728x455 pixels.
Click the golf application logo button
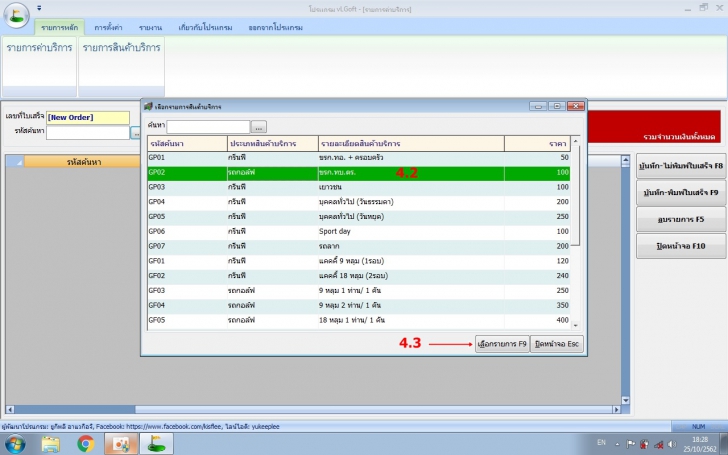pyautogui.click(x=17, y=15)
